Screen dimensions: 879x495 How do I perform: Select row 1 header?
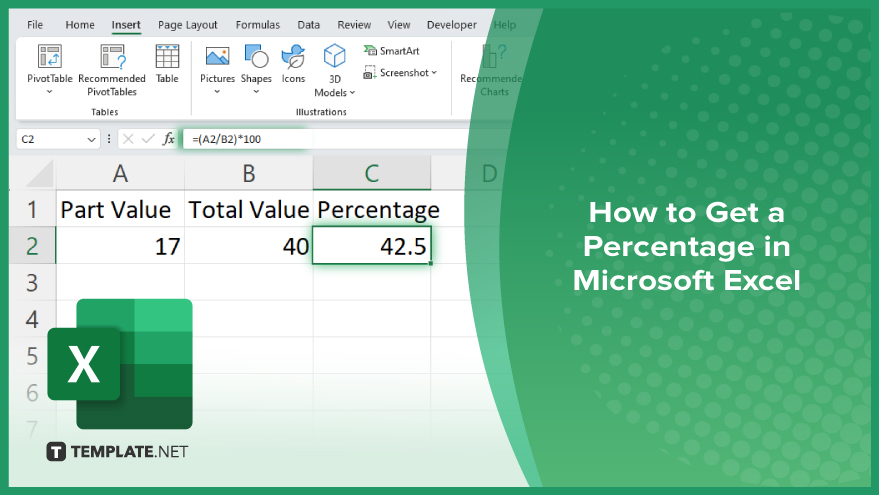click(32, 210)
